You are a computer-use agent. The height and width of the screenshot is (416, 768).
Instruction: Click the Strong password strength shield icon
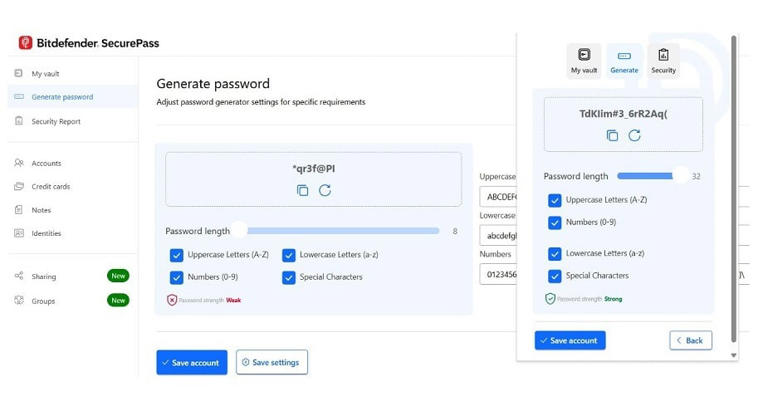(x=550, y=298)
